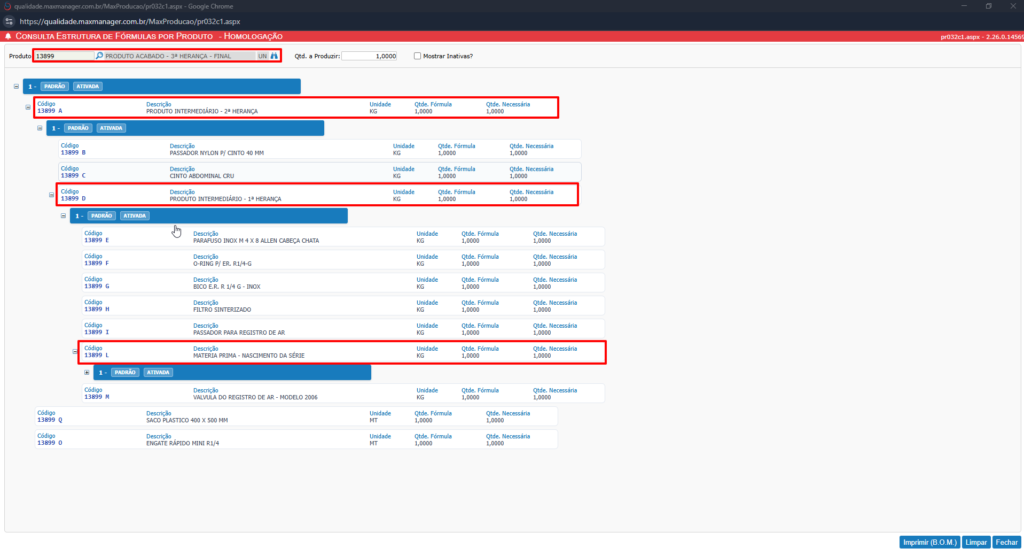Restore down the Chrome window
This screenshot has width=1024, height=556.
[988, 6]
